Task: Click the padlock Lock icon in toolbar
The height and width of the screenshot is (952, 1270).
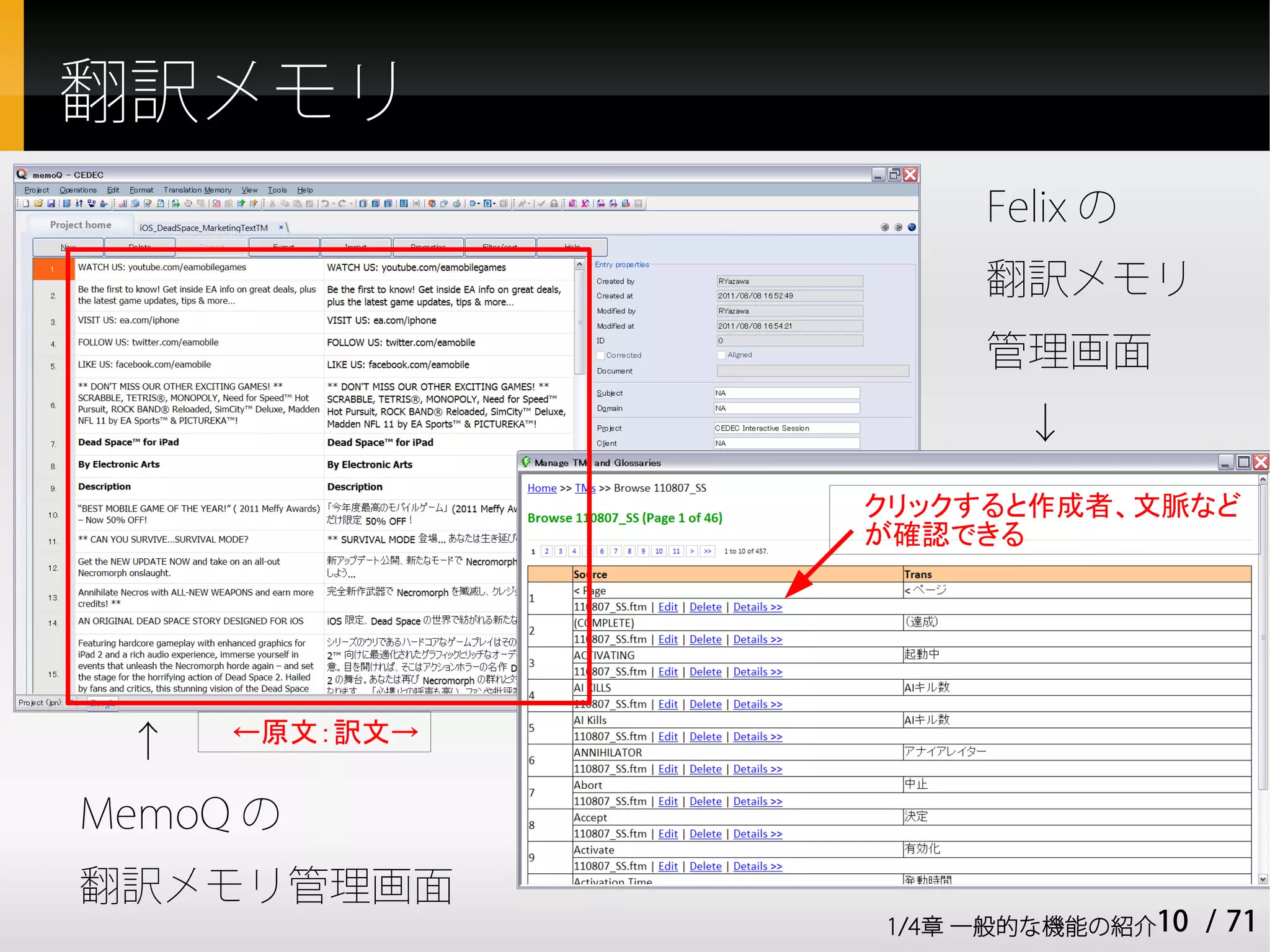Action: 554,203
